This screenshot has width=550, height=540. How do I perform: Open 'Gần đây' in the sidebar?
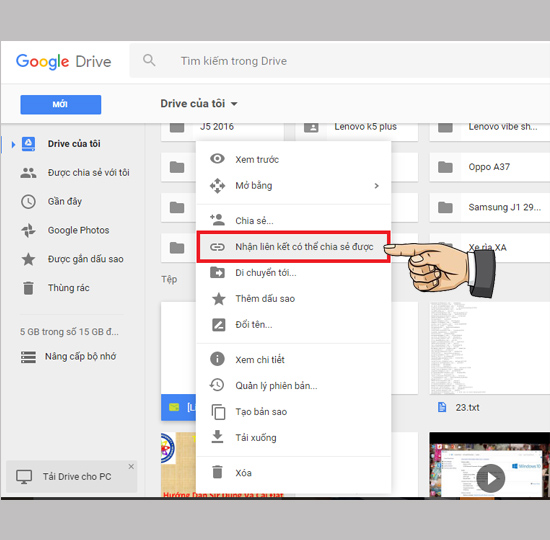65,201
